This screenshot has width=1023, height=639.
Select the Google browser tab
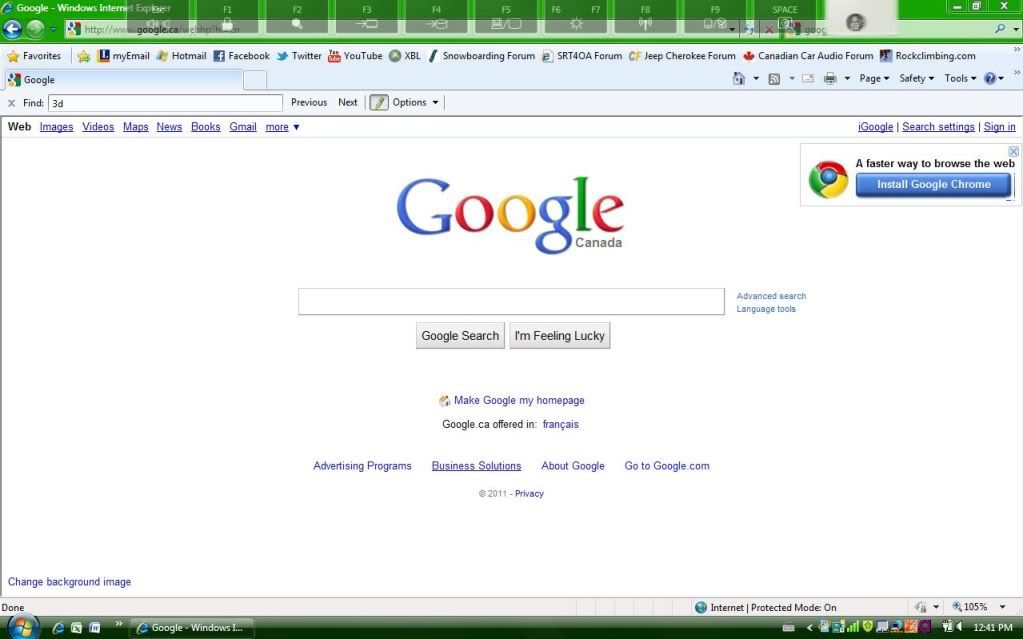click(124, 80)
